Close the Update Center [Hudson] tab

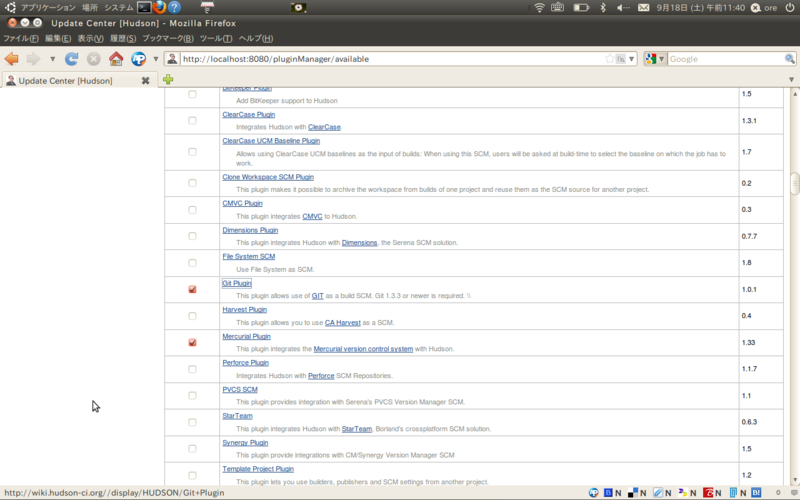pyautogui.click(x=145, y=81)
